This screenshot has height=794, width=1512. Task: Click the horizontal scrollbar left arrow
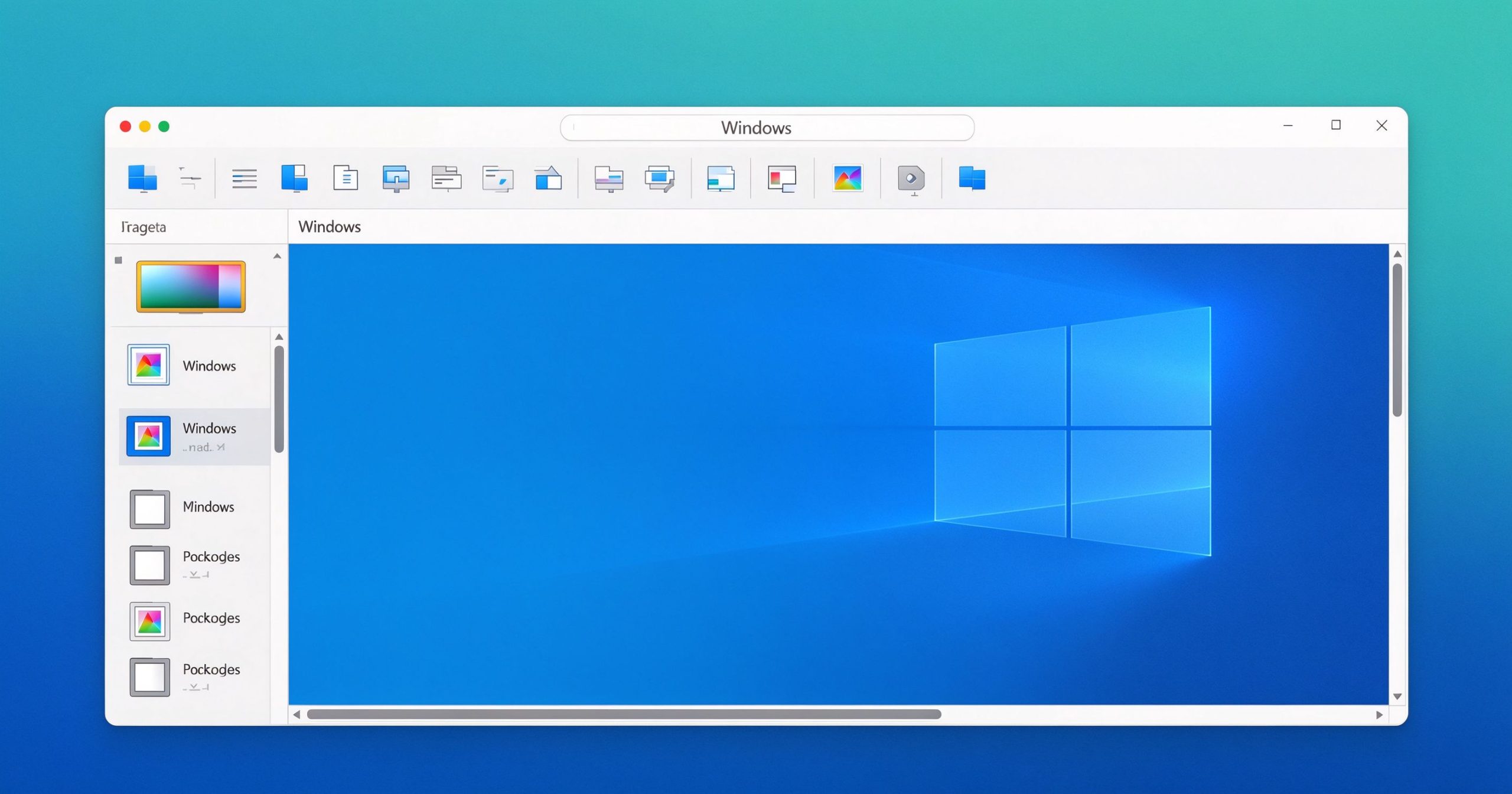pyautogui.click(x=296, y=715)
